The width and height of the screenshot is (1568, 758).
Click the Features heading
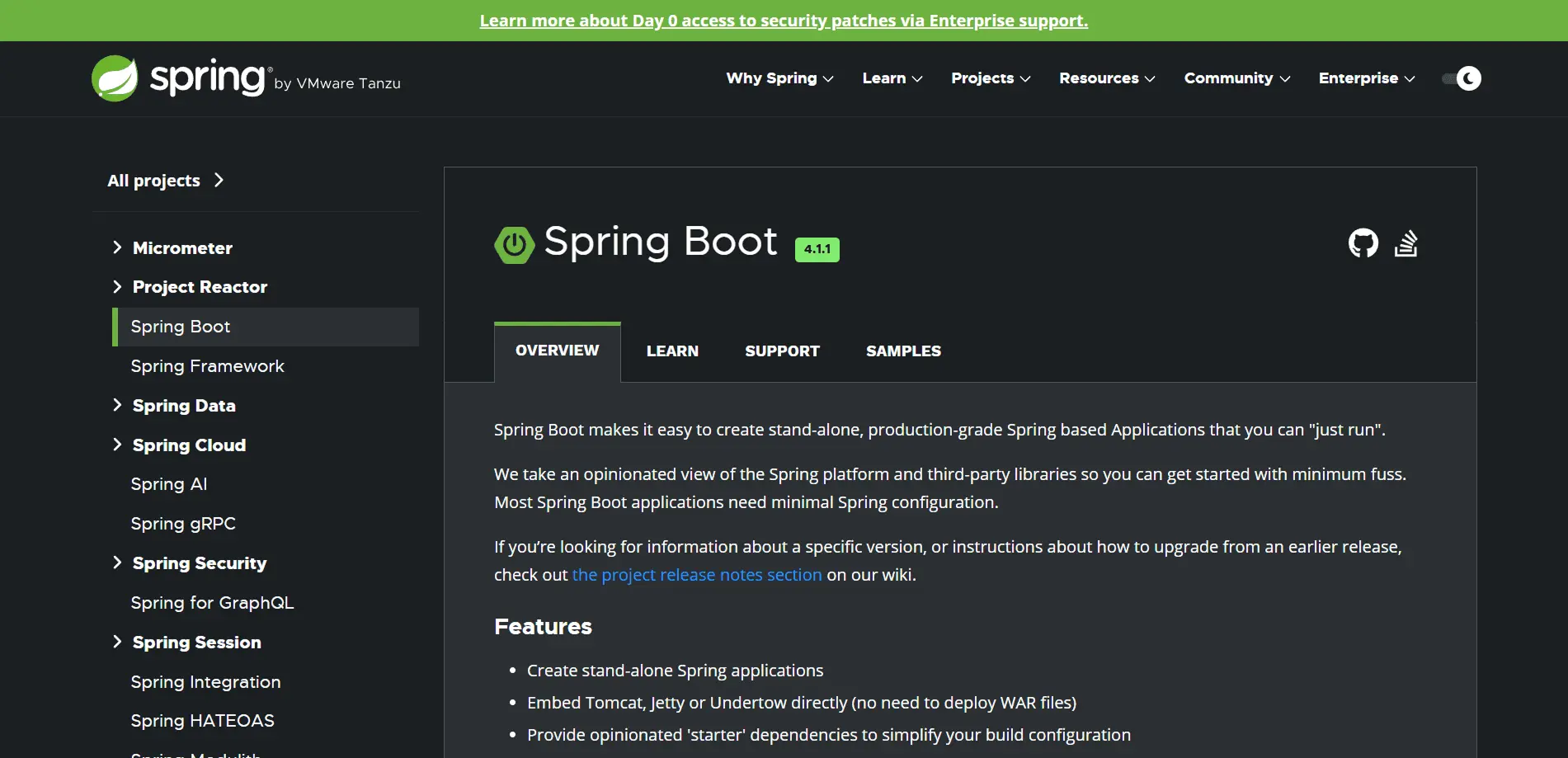point(543,627)
